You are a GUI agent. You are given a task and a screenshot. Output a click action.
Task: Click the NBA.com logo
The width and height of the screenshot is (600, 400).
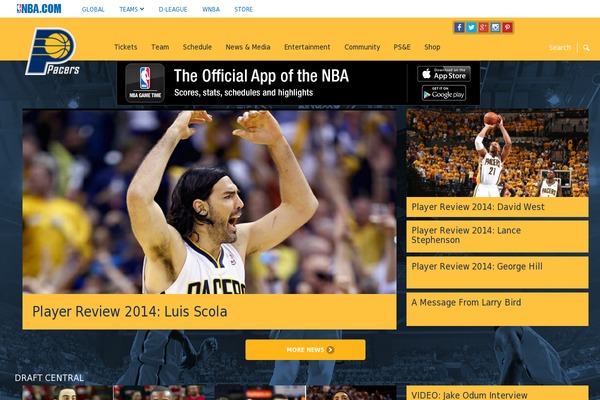(x=39, y=9)
